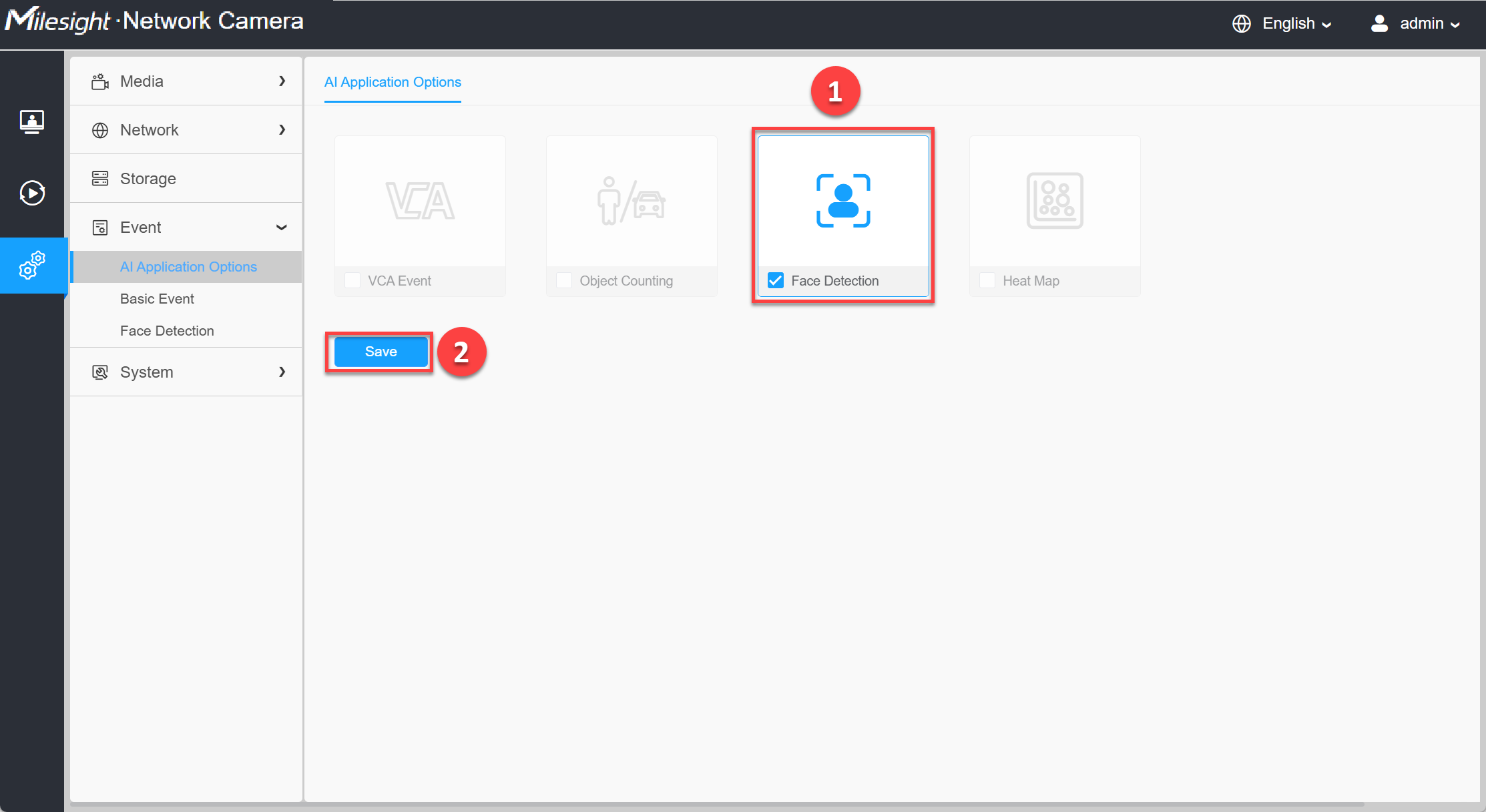Click the Face Detection card icon
The image size is (1486, 812).
pos(843,201)
